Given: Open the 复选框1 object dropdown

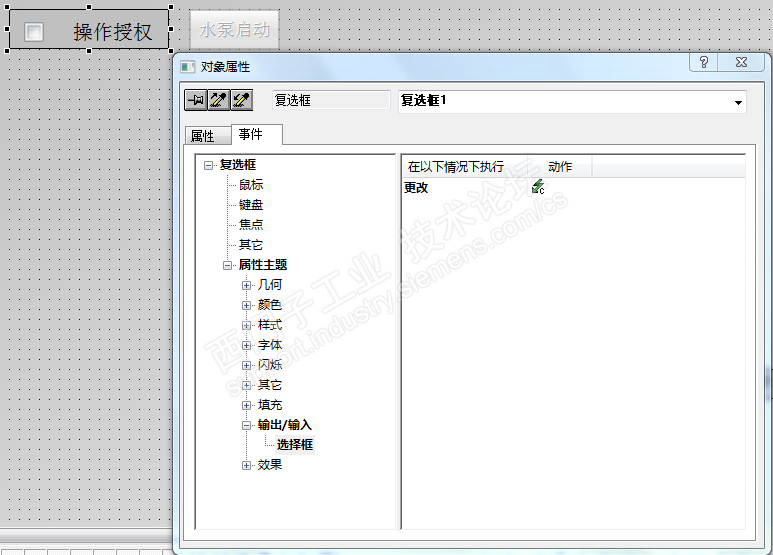Looking at the screenshot, I should (738, 103).
